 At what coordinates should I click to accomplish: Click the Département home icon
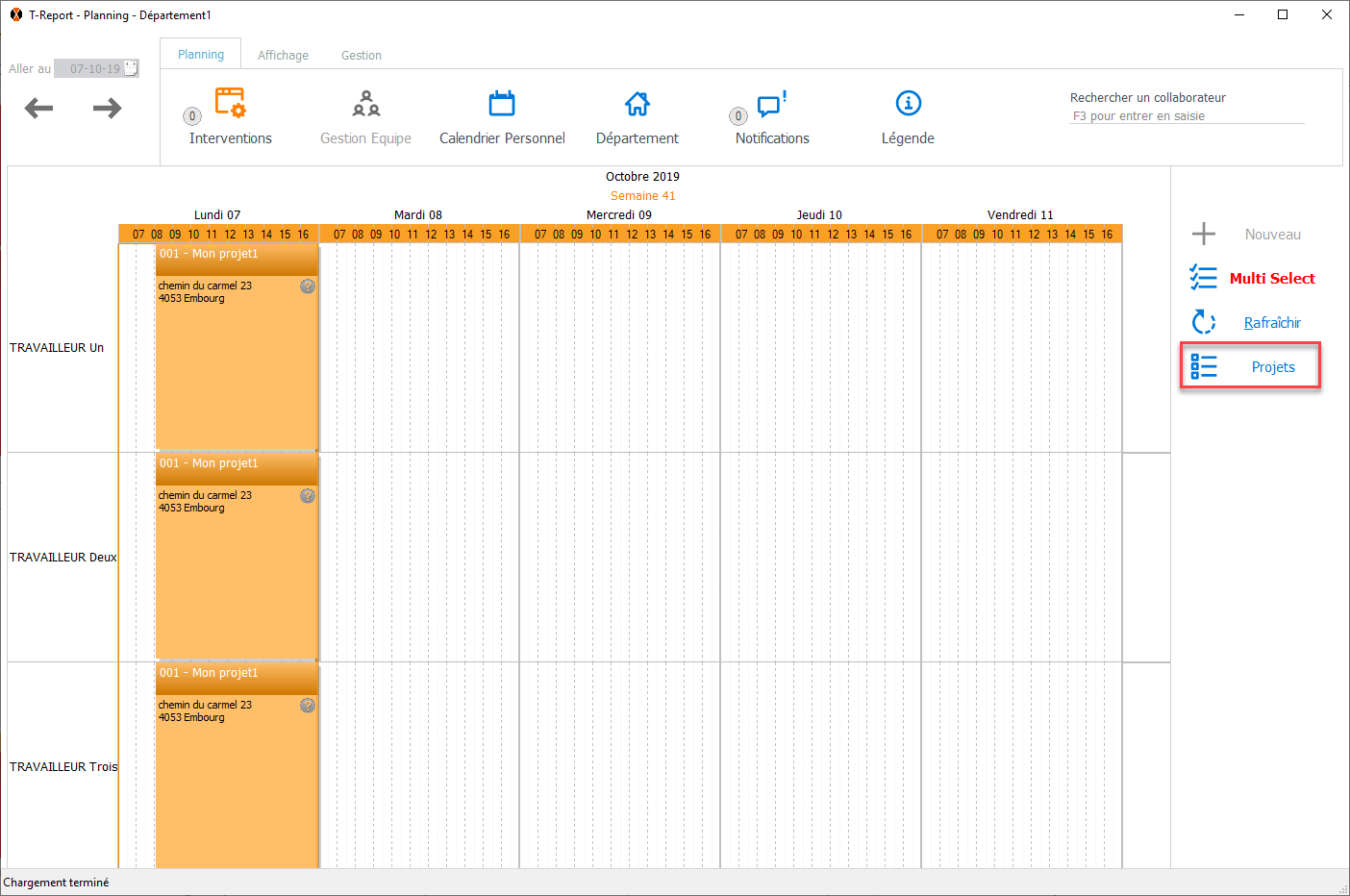pyautogui.click(x=637, y=103)
